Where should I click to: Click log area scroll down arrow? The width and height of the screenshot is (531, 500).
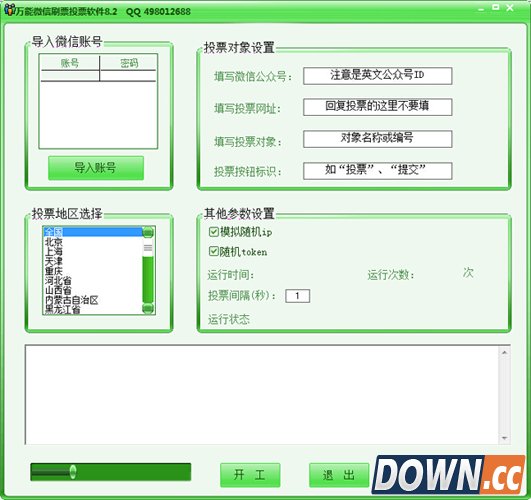[x=504, y=438]
